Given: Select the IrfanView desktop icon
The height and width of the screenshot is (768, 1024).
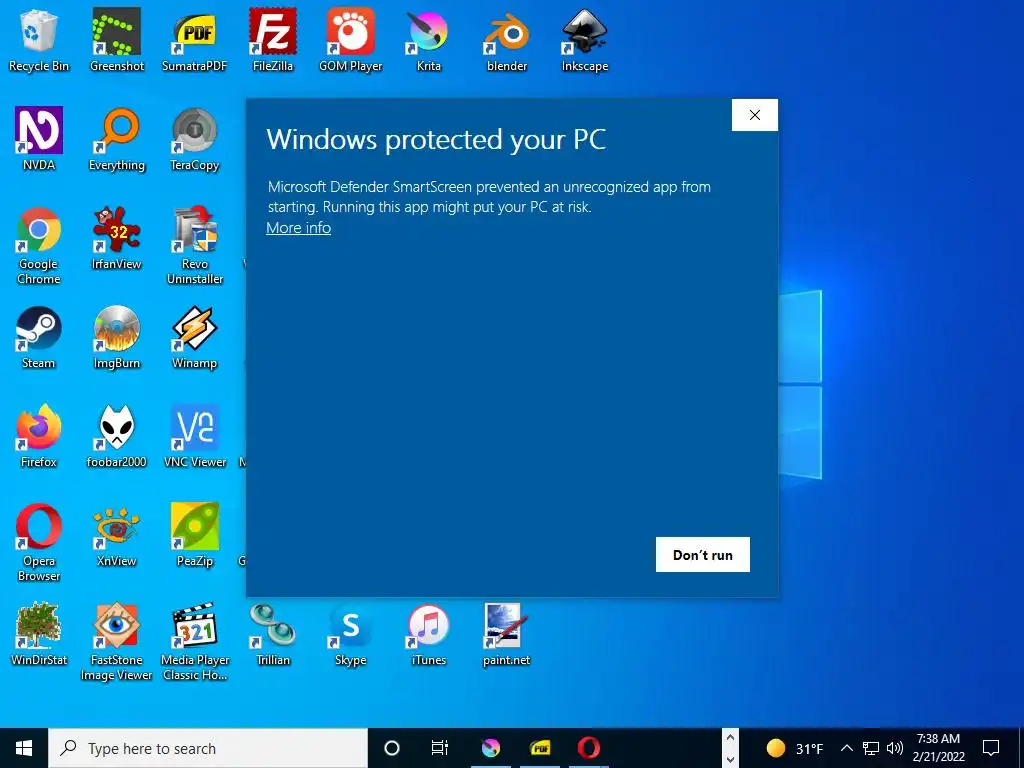Looking at the screenshot, I should [117, 238].
